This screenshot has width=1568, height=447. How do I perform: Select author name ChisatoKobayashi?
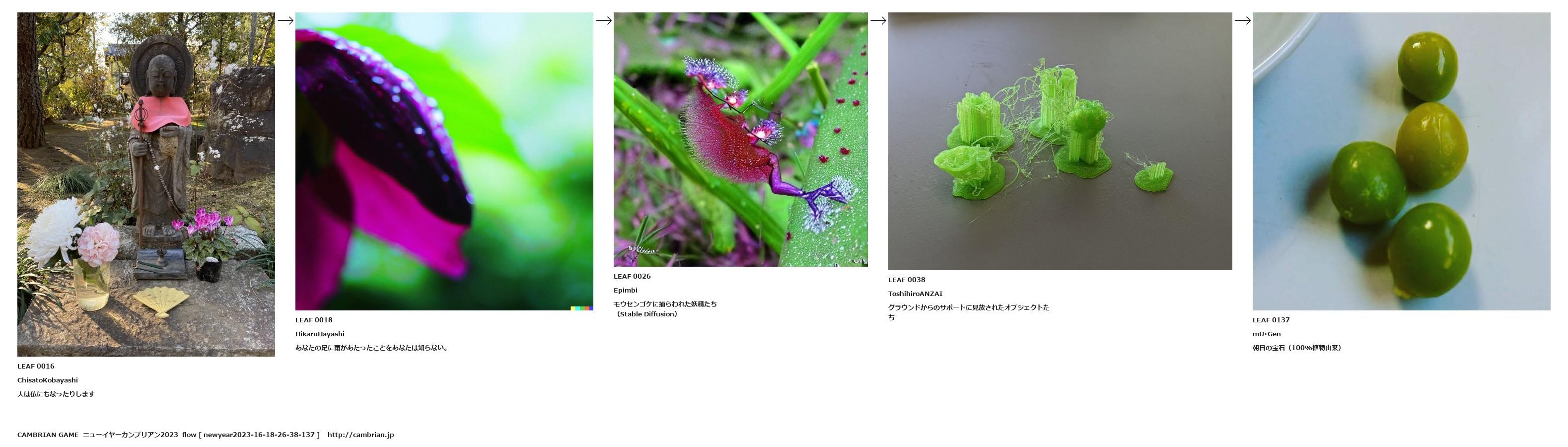click(x=48, y=380)
